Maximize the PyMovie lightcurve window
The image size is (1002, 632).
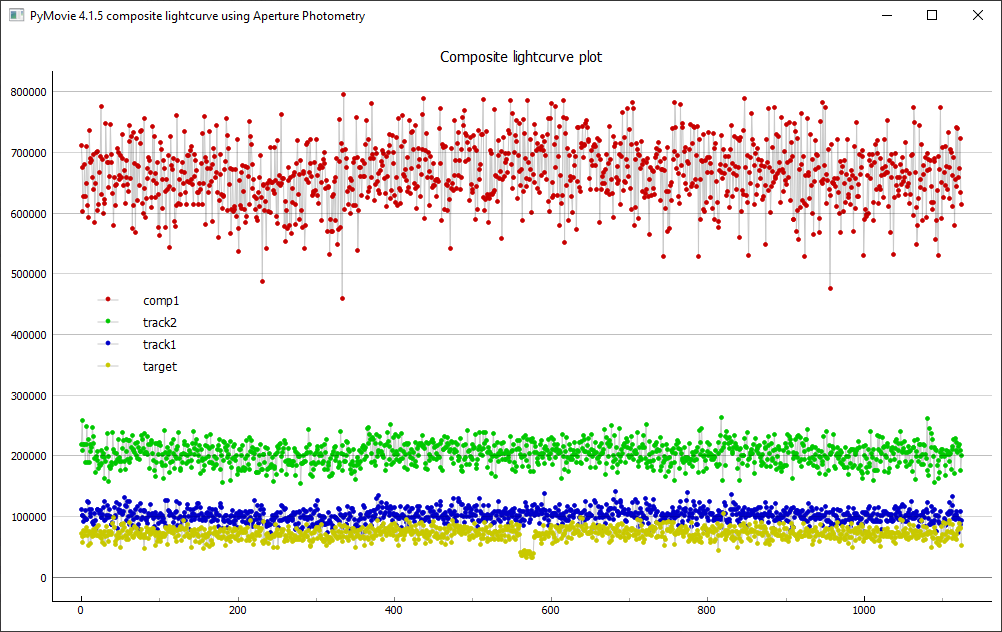click(932, 16)
